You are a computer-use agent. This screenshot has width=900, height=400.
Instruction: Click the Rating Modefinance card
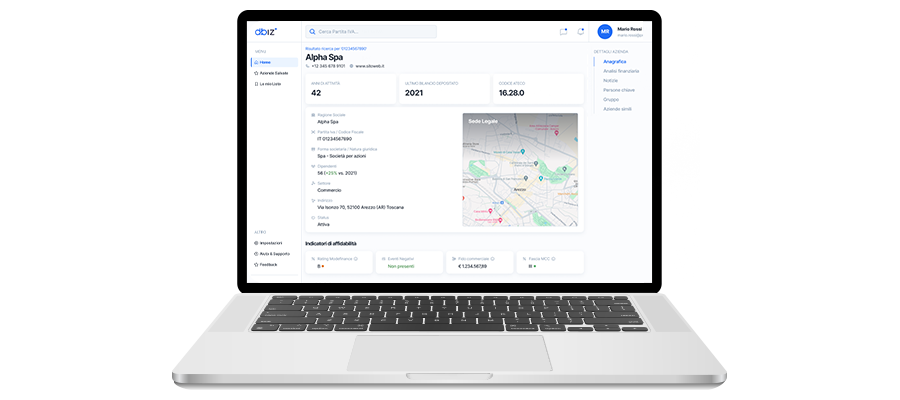click(x=339, y=262)
